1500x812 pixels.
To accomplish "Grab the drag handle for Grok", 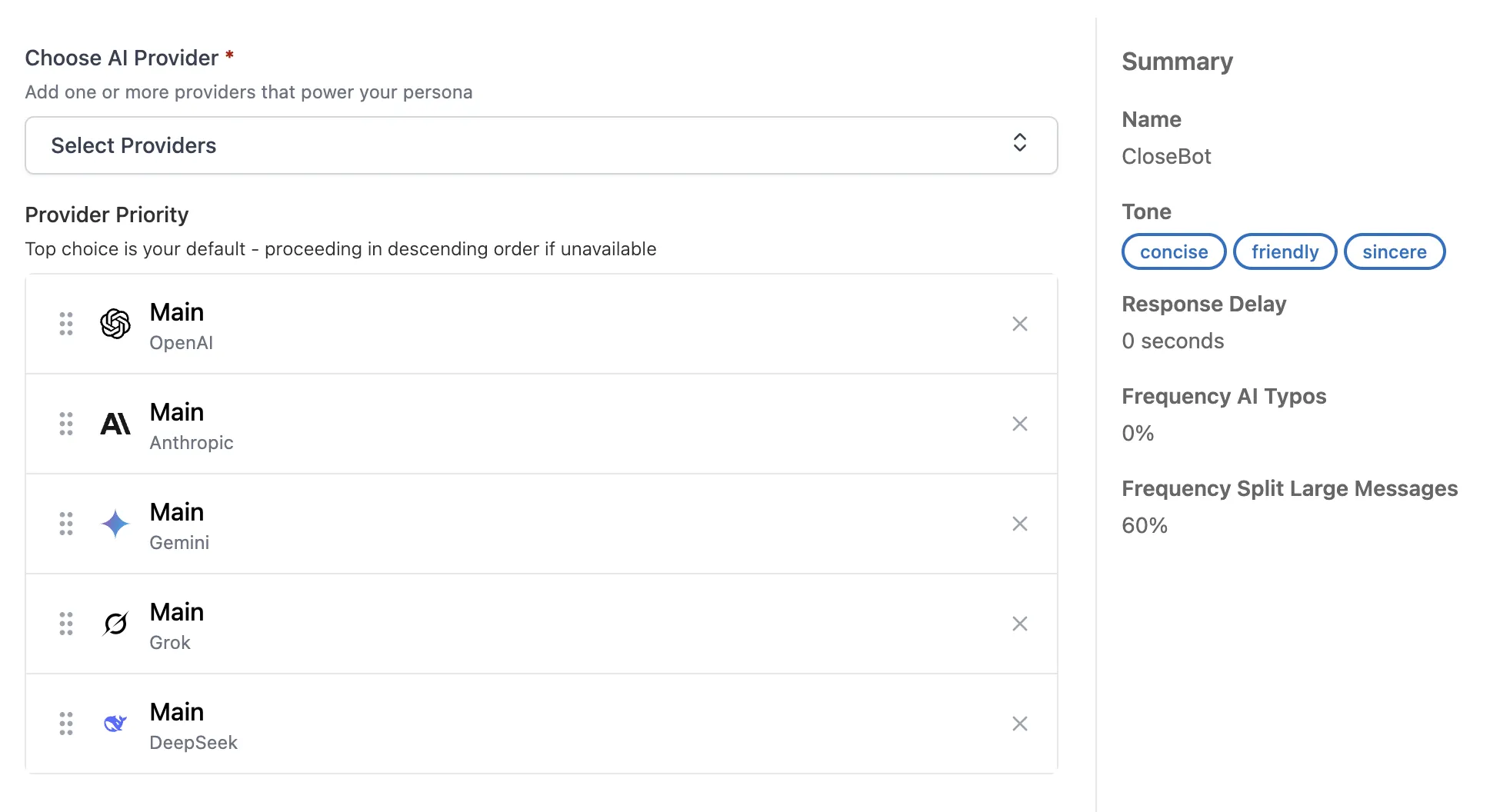I will click(66, 624).
